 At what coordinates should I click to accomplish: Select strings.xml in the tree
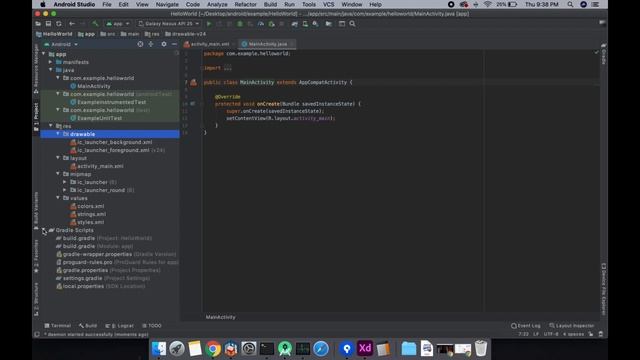pyautogui.click(x=91, y=214)
